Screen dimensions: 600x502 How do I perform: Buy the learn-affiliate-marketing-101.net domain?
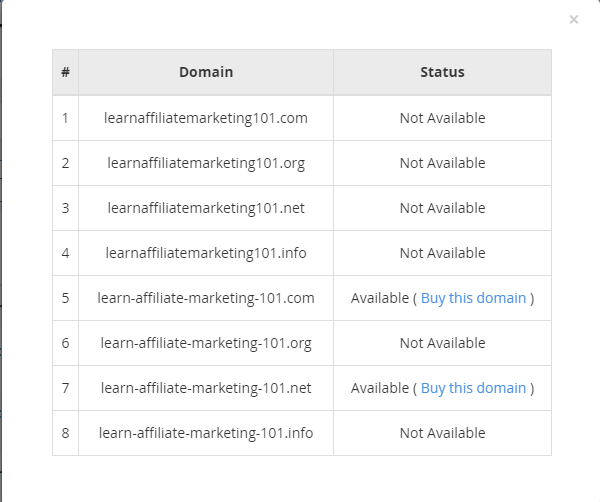point(473,388)
